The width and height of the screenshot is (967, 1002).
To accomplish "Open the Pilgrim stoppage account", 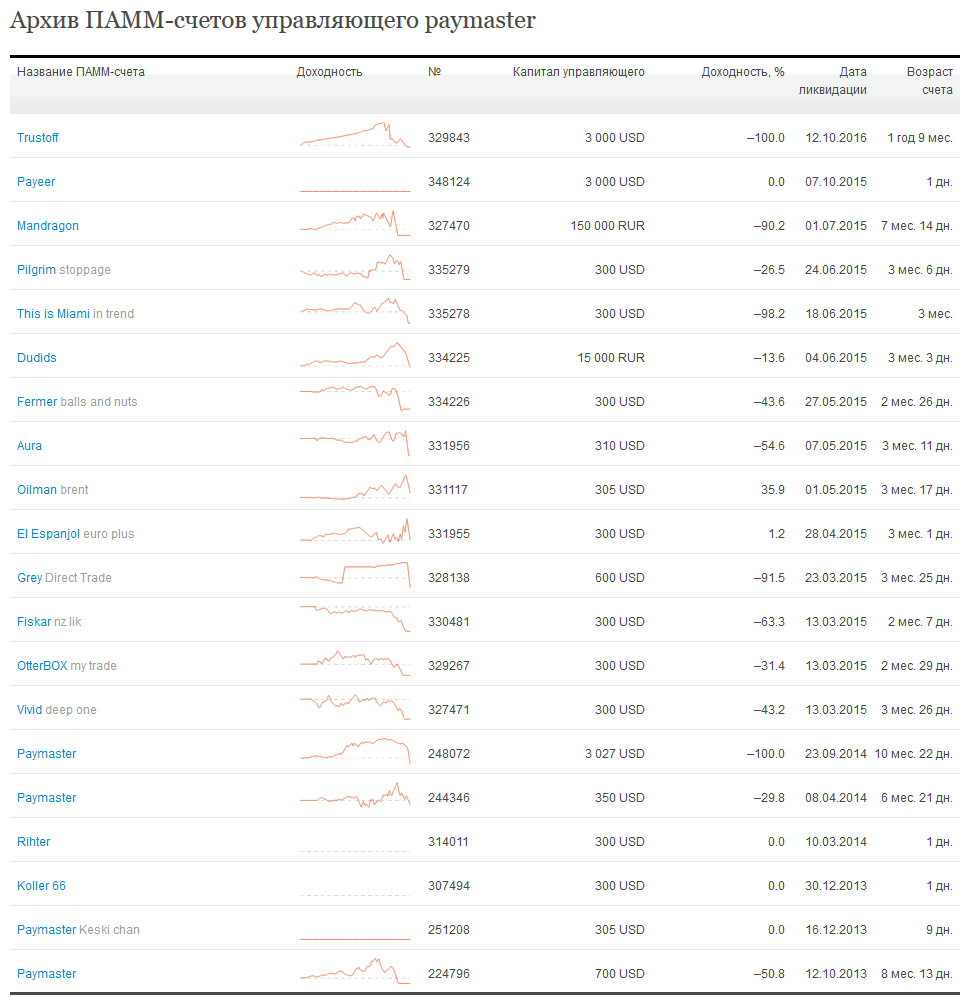I will [38, 270].
